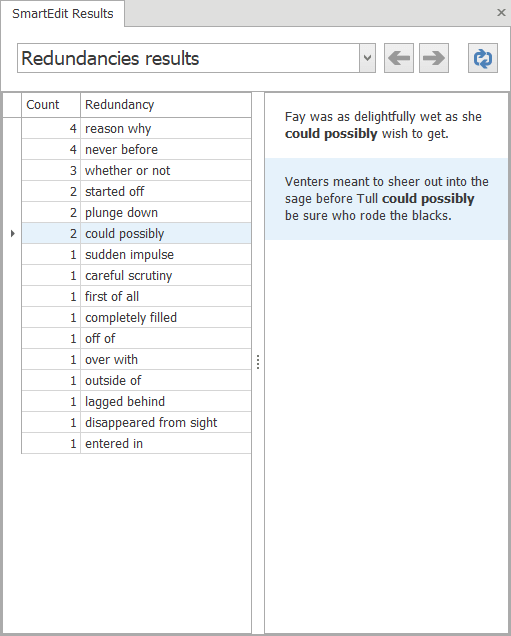Image resolution: width=511 pixels, height=636 pixels.
Task: Click the vertical splitter handle dots
Action: coord(258,362)
